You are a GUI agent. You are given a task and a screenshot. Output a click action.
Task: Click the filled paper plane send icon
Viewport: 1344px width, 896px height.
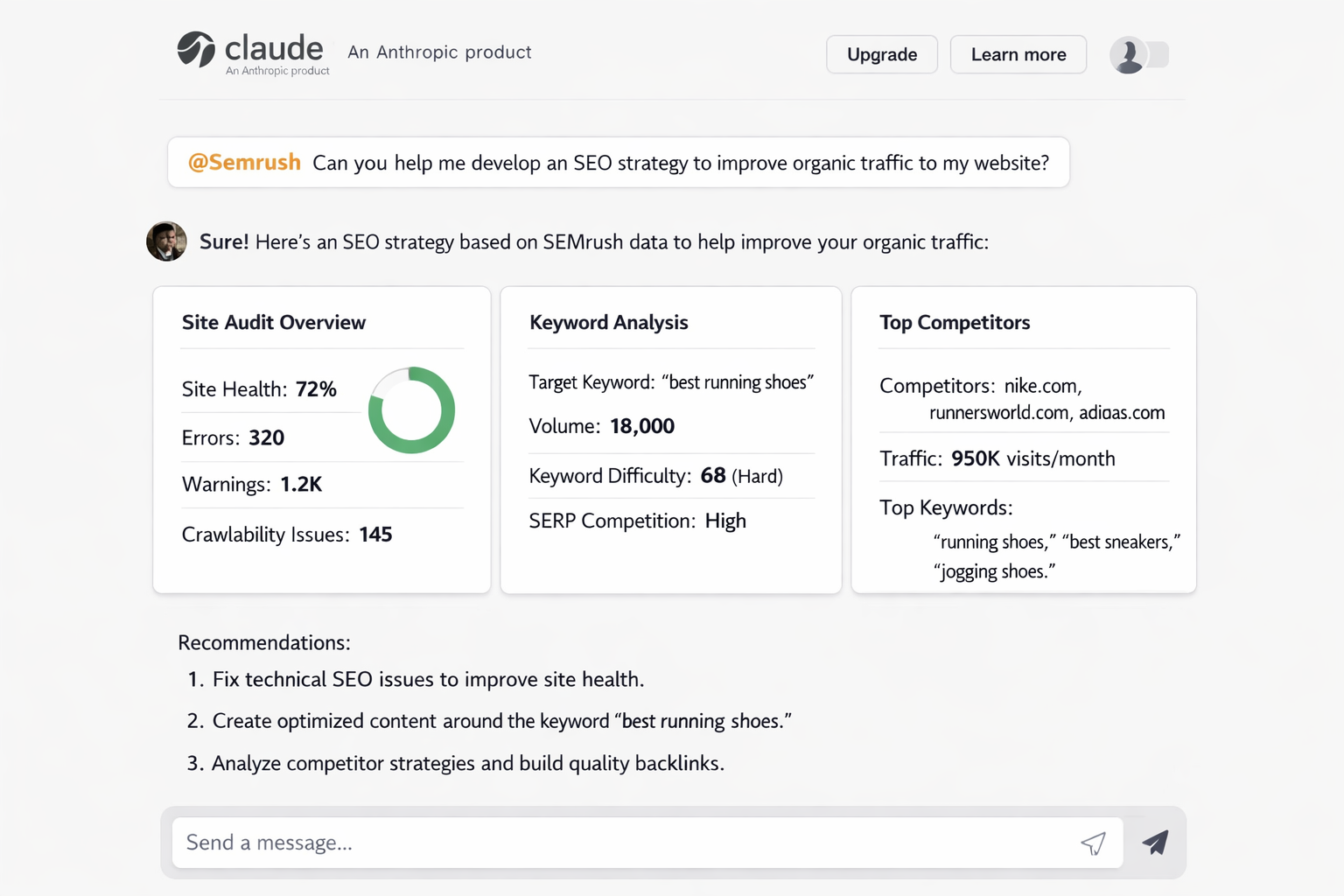[1155, 843]
